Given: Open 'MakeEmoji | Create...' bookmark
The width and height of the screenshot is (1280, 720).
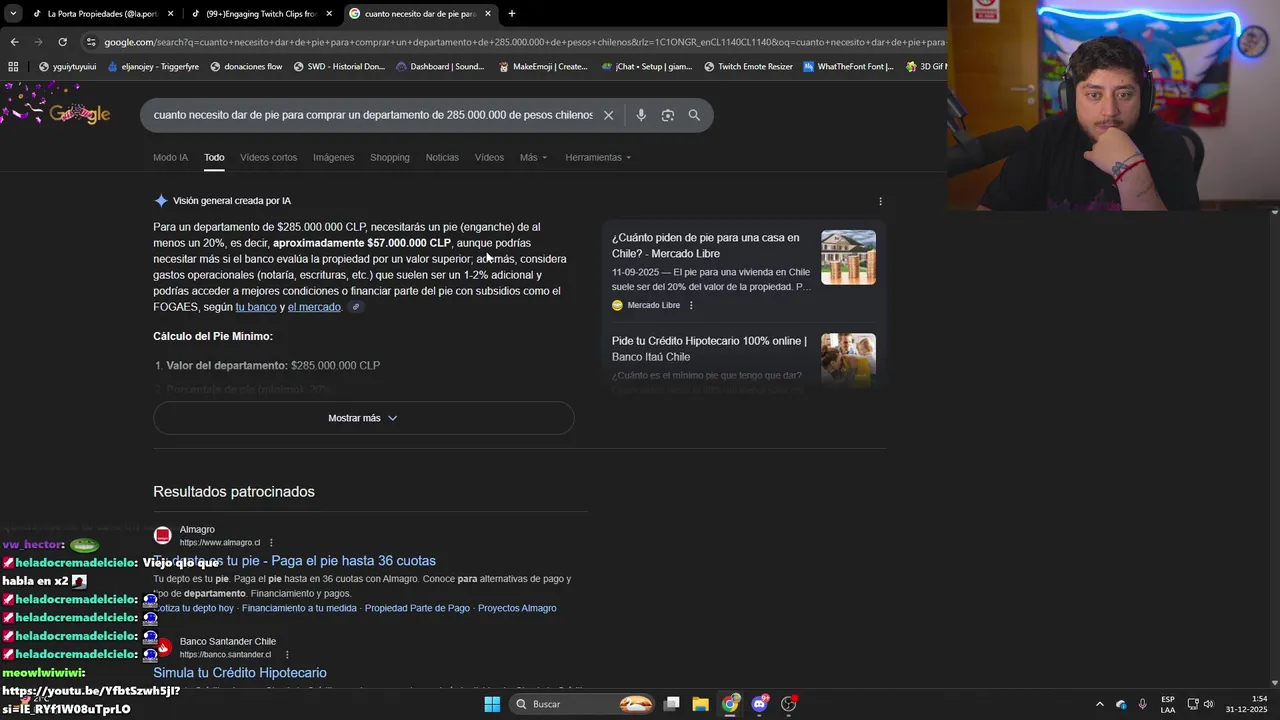Looking at the screenshot, I should coord(542,67).
